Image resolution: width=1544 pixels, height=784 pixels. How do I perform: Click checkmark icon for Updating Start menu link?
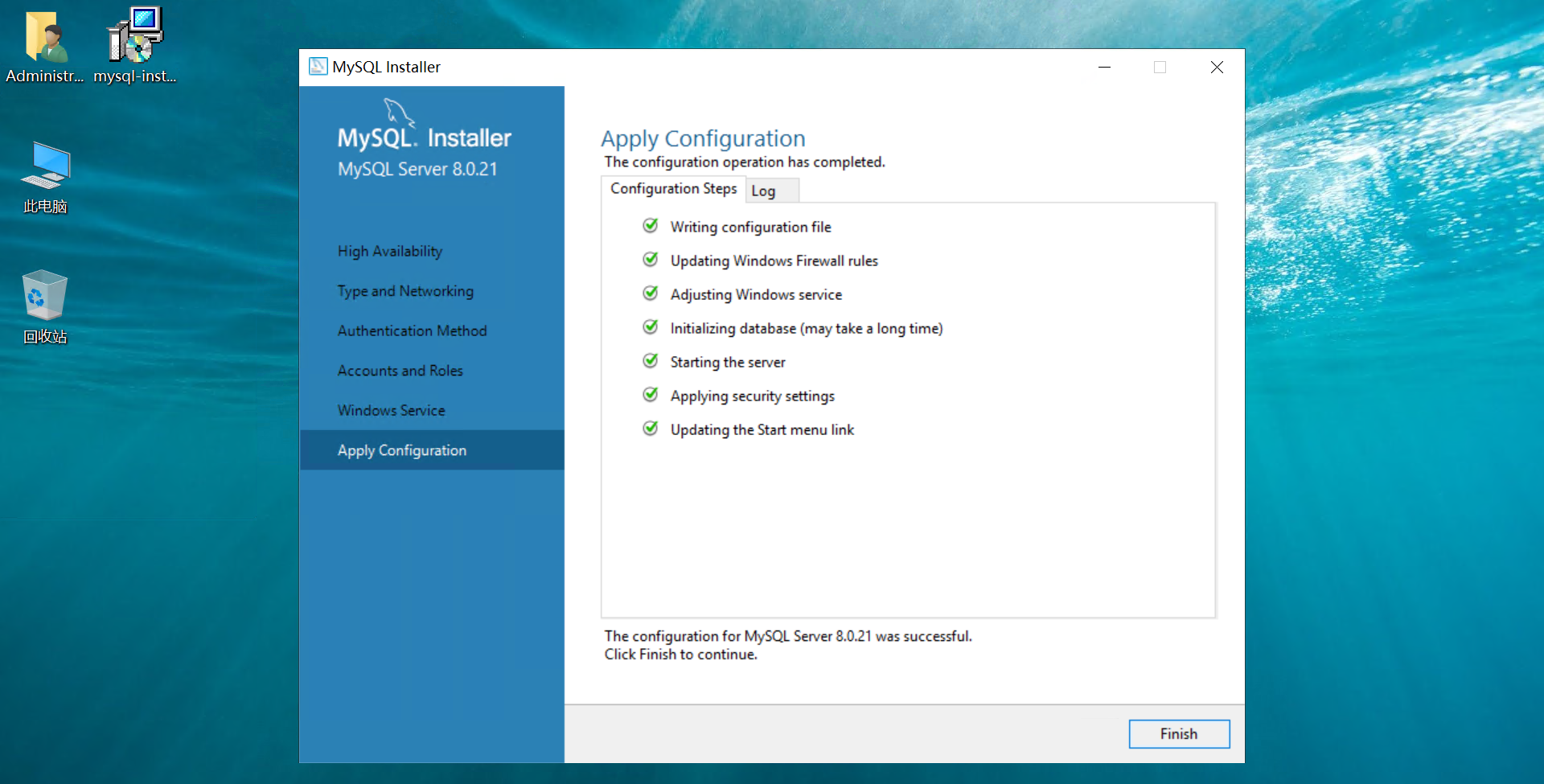[x=651, y=429]
